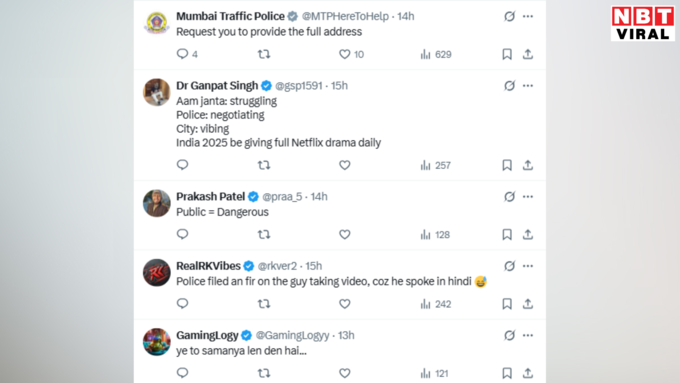Open the @GamingLogyy handle link
Image resolution: width=680 pixels, height=383 pixels.
coord(292,335)
